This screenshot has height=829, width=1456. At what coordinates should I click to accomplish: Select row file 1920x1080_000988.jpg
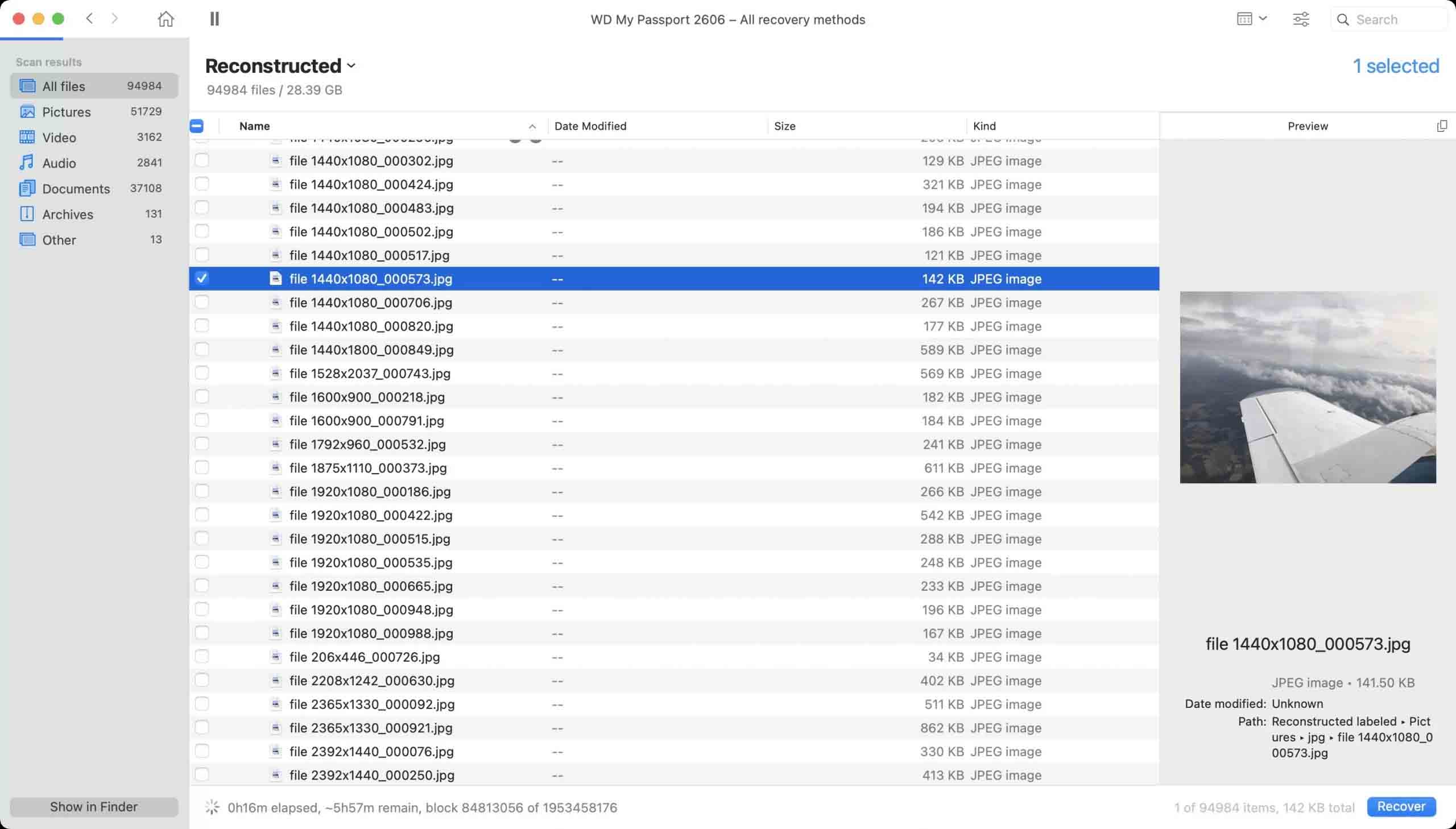pyautogui.click(x=674, y=633)
